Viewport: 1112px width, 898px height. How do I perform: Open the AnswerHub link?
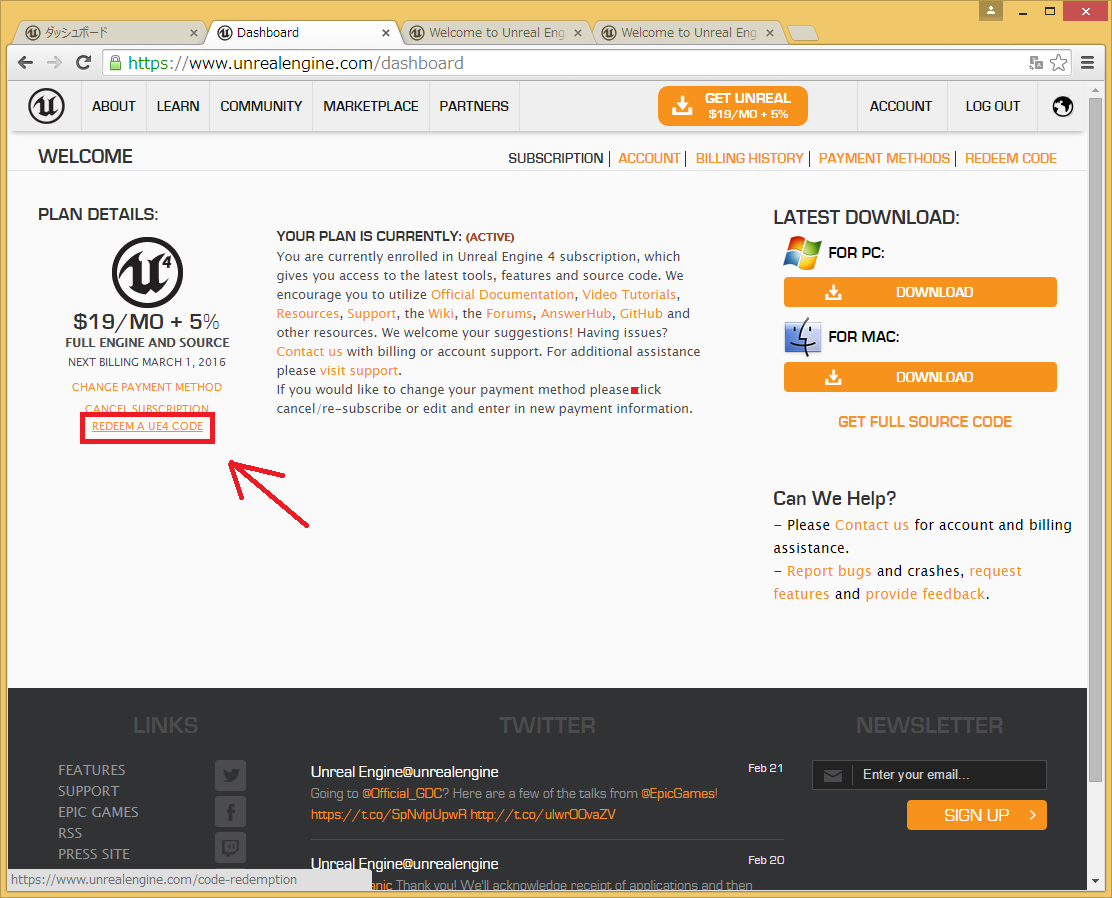(x=576, y=314)
